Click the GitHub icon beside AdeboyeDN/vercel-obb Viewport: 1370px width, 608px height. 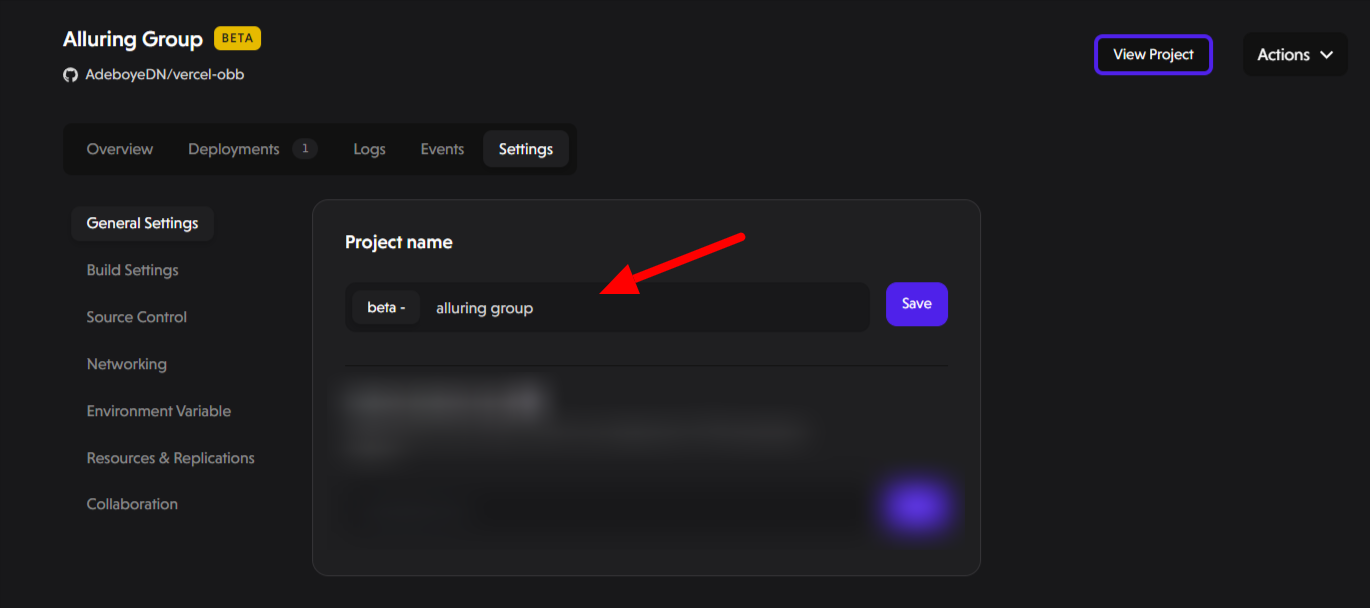pyautogui.click(x=70, y=75)
